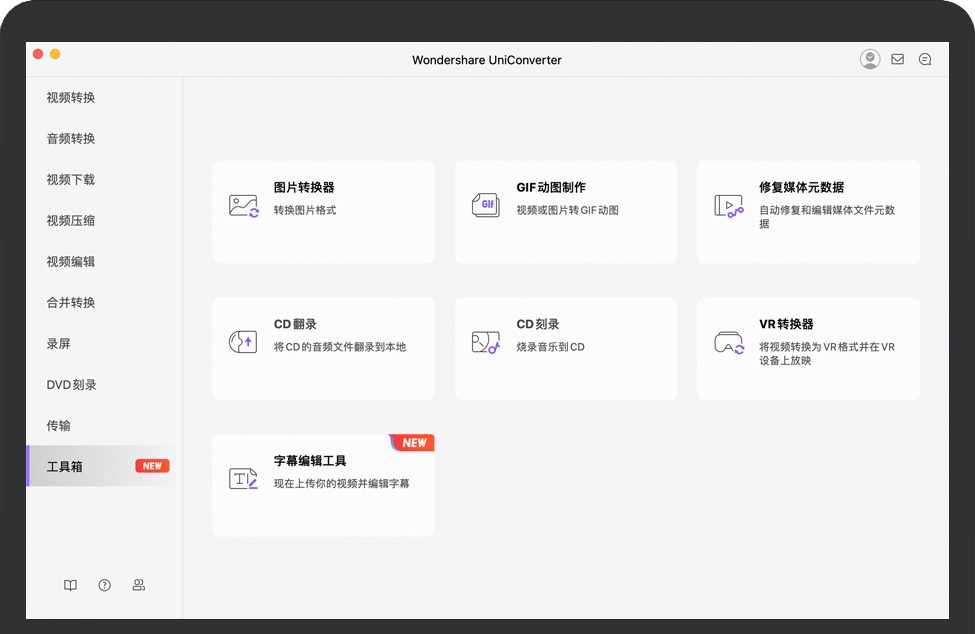Click the CD Ripper (CD翻录) icon
Viewport: 975px width, 634px height.
(x=243, y=342)
